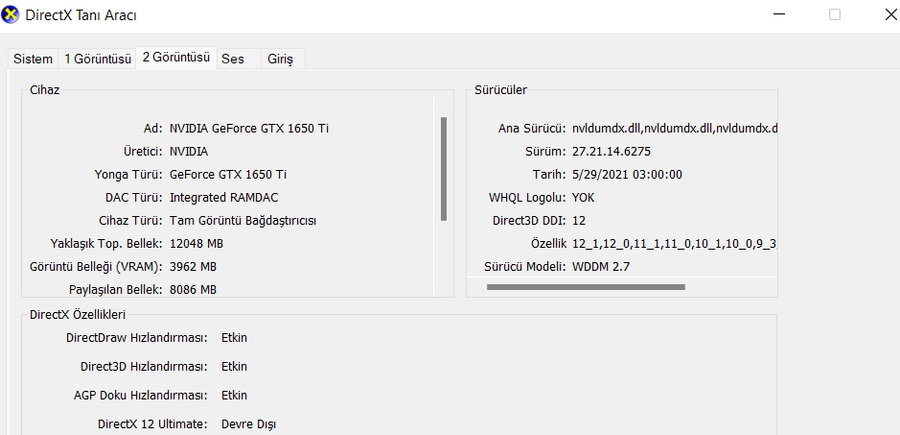This screenshot has height=435, width=900.
Task: Click feature levels value 12_1,12_0,11_1
Action: [x=674, y=243]
